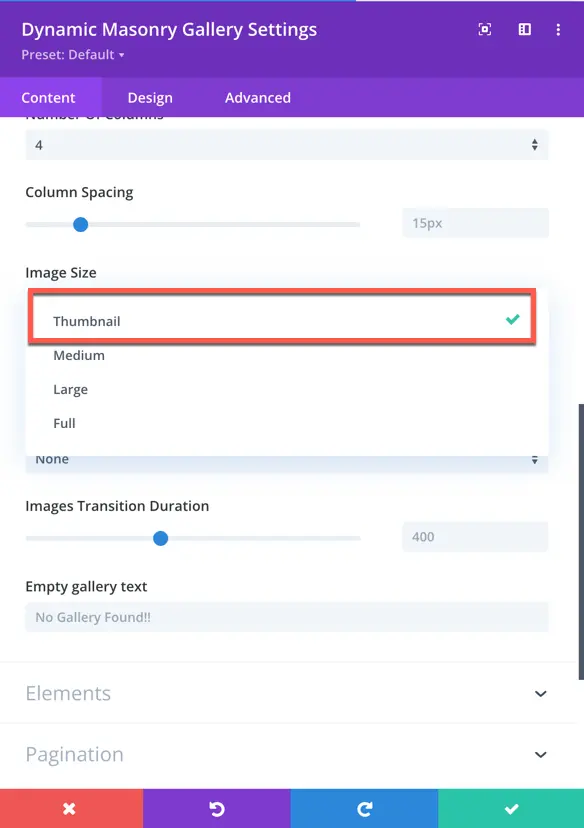Expand the Elements section
Viewport: 584px width, 828px height.
coord(288,693)
